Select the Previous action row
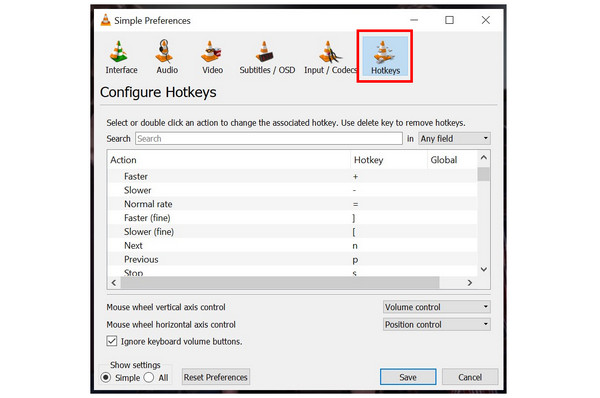Screen dimensions: 600x398 tap(293, 259)
